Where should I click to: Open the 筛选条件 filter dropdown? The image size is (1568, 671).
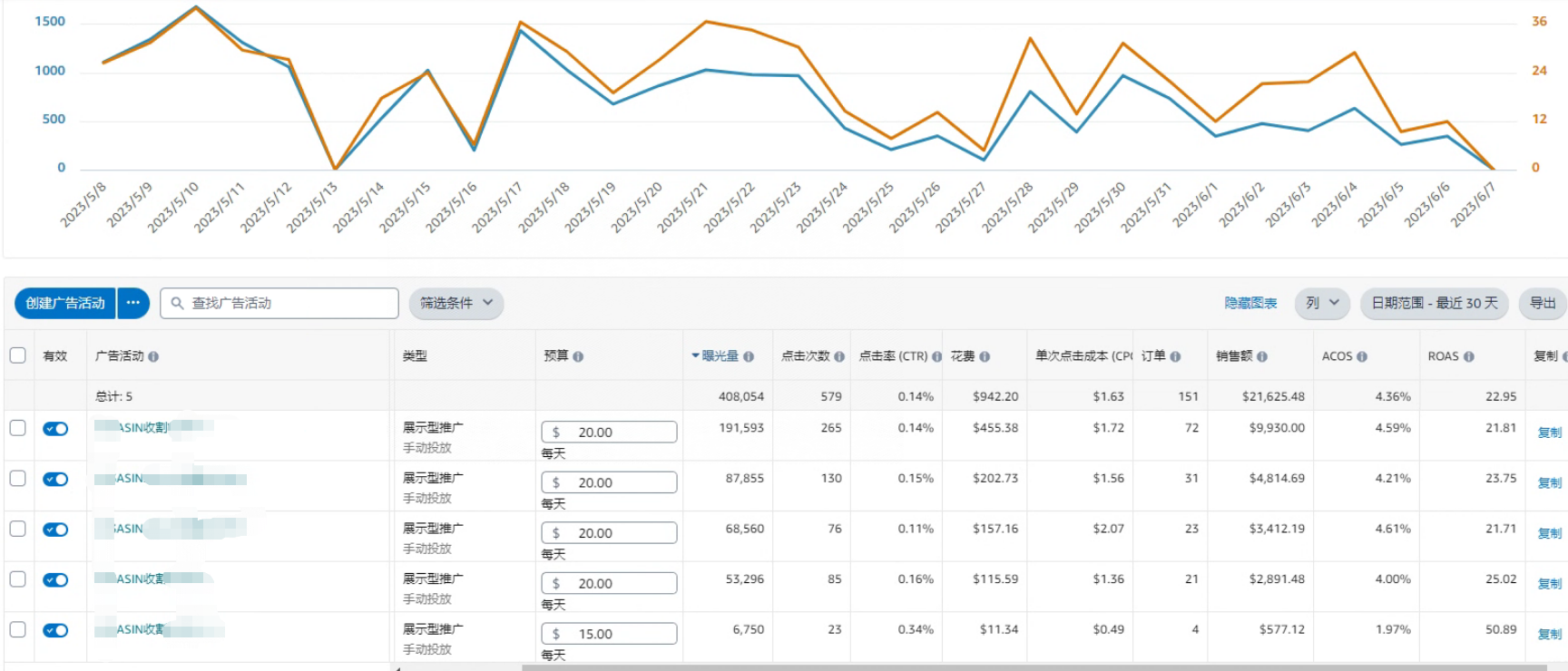(456, 303)
